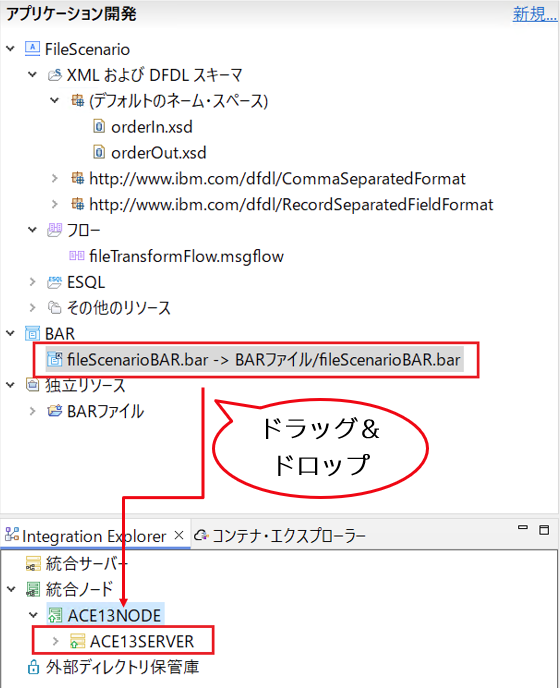Image resolution: width=560 pixels, height=688 pixels.
Task: Select the fileScenarioBAR.bar entry
Action: [255, 360]
